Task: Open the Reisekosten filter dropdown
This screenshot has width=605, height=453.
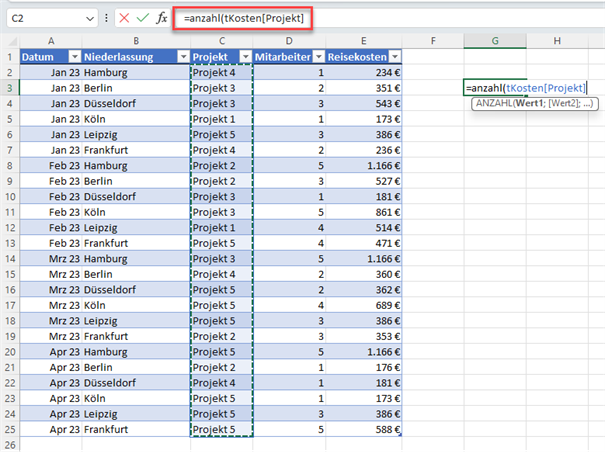Action: 394,57
